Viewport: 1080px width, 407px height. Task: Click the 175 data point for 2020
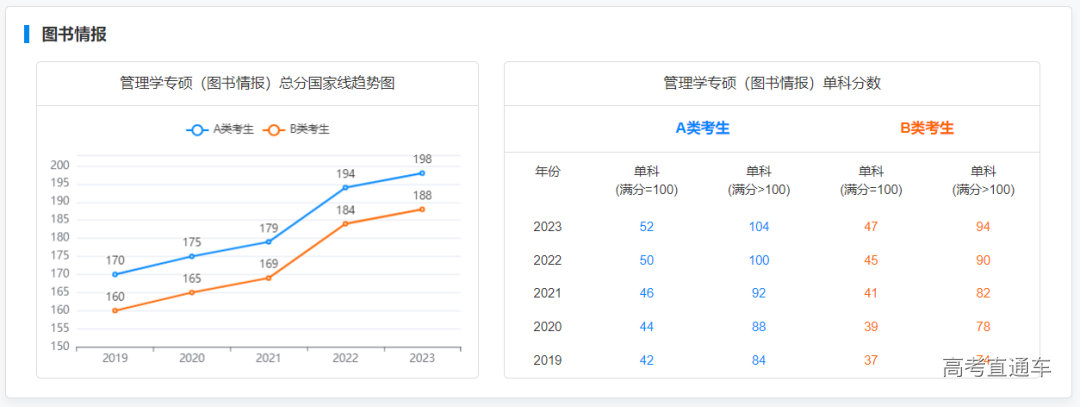[x=192, y=256]
